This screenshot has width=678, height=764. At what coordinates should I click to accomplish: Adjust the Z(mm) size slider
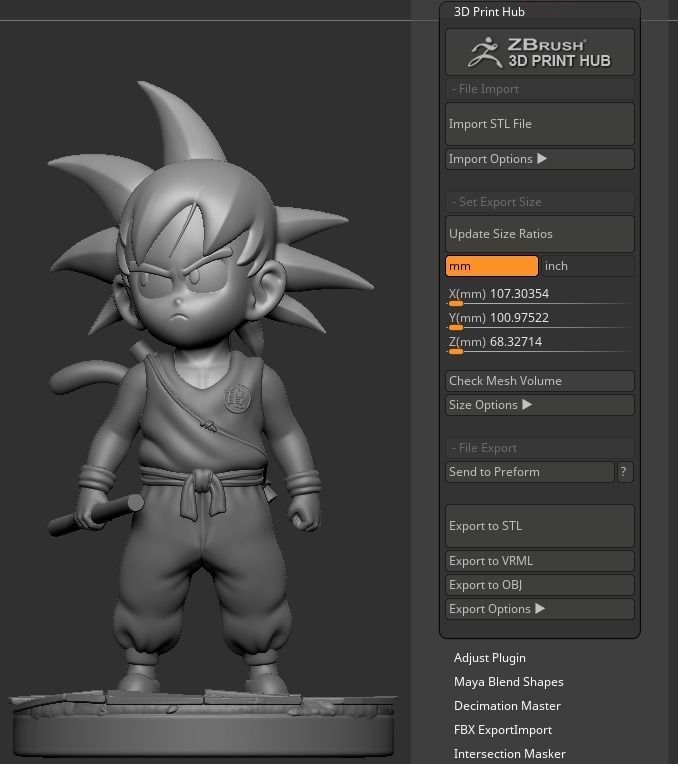pos(540,344)
